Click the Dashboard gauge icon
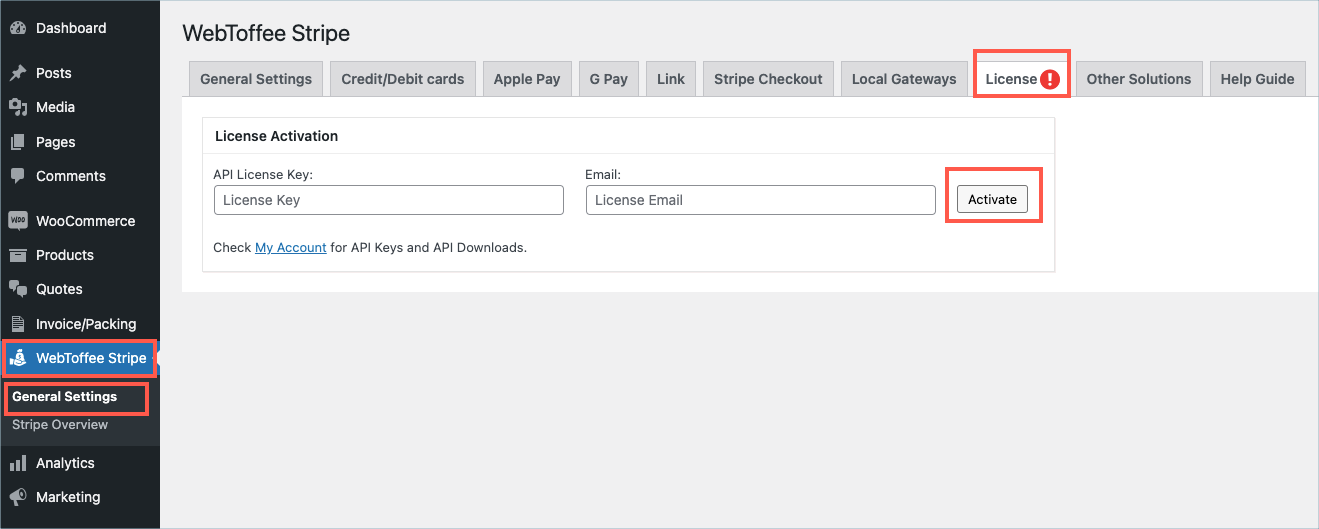 coord(18,28)
